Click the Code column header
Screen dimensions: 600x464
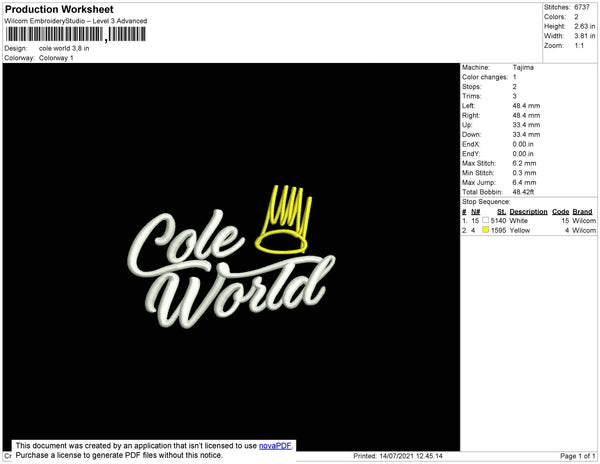pyautogui.click(x=561, y=212)
